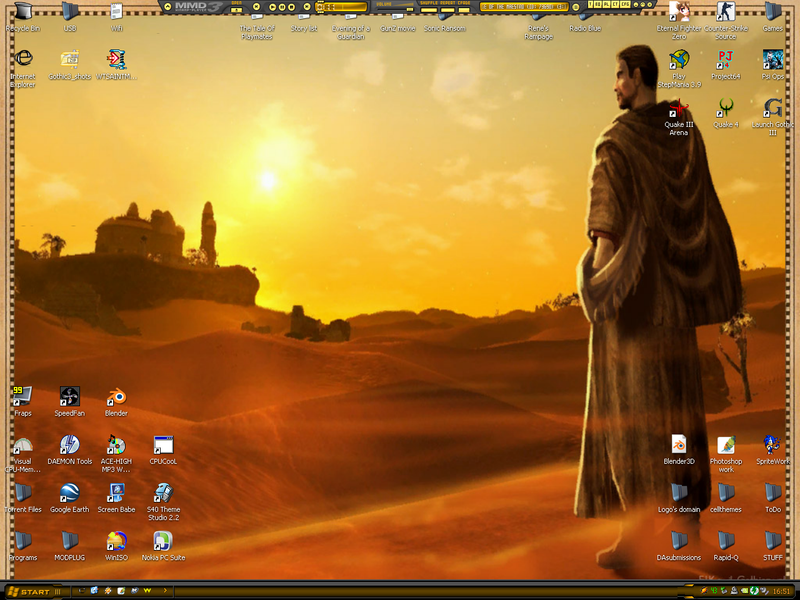The width and height of the screenshot is (800, 600).
Task: Open the Radio Blue folder
Action: [585, 23]
